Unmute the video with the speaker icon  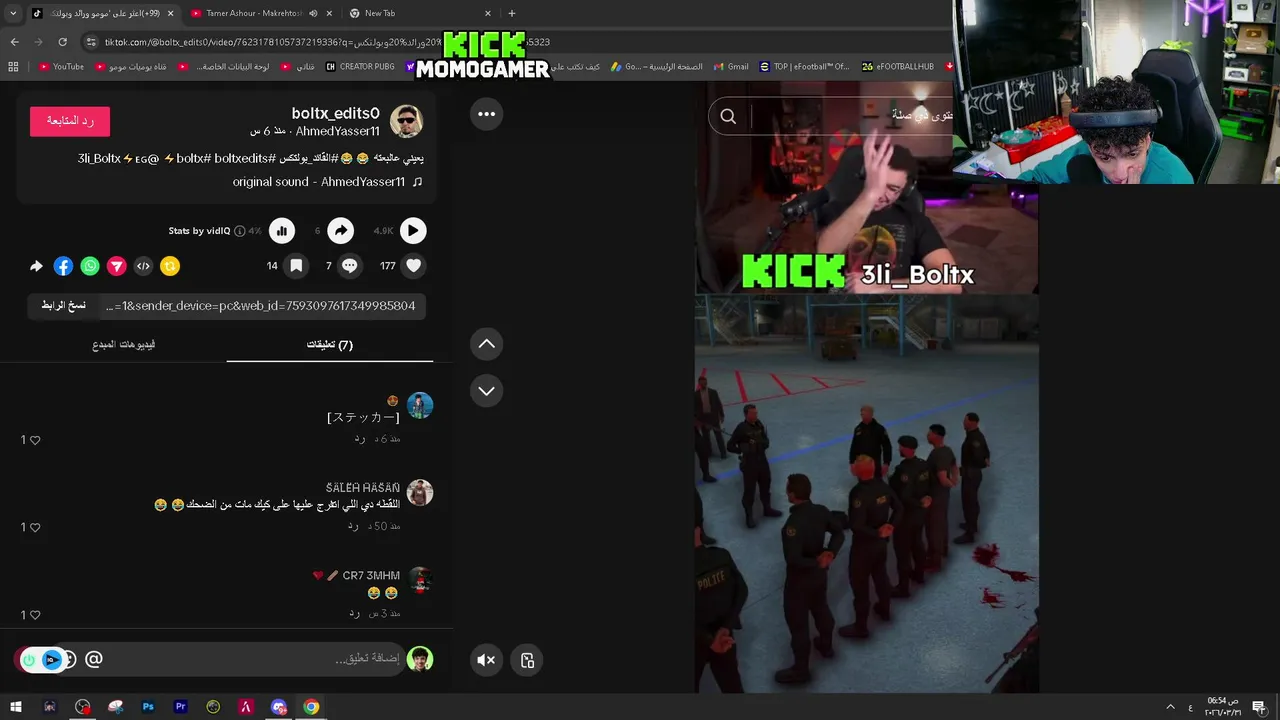[486, 660]
